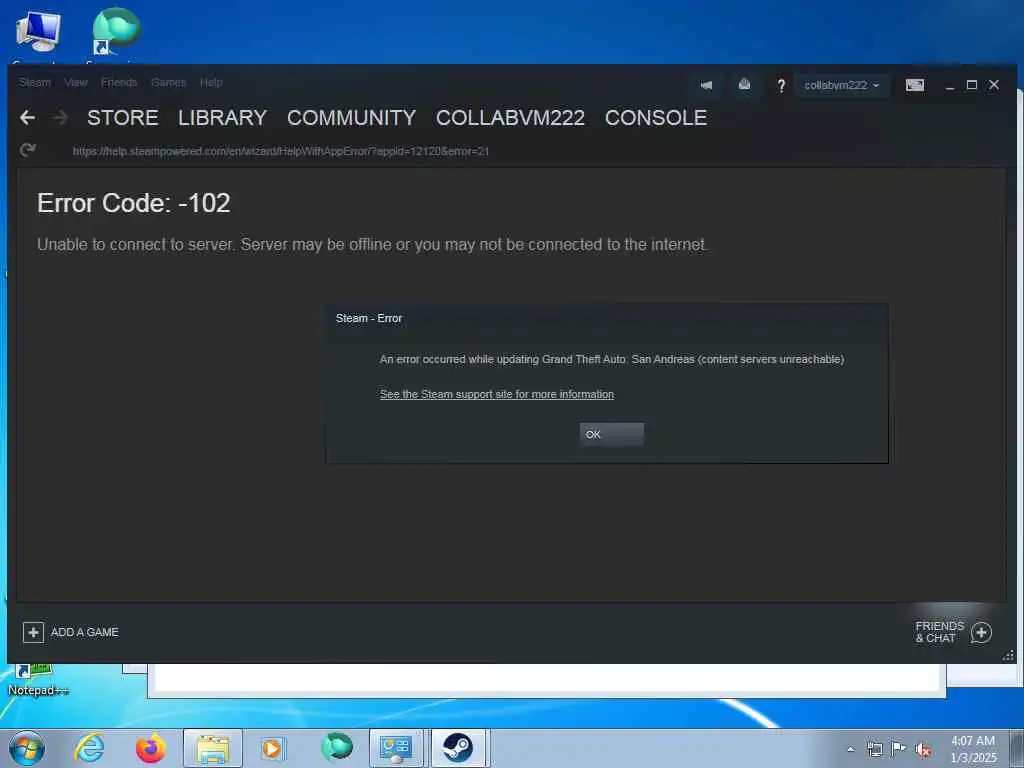The image size is (1024, 768).
Task: Open the Steam menu
Action: (x=35, y=82)
